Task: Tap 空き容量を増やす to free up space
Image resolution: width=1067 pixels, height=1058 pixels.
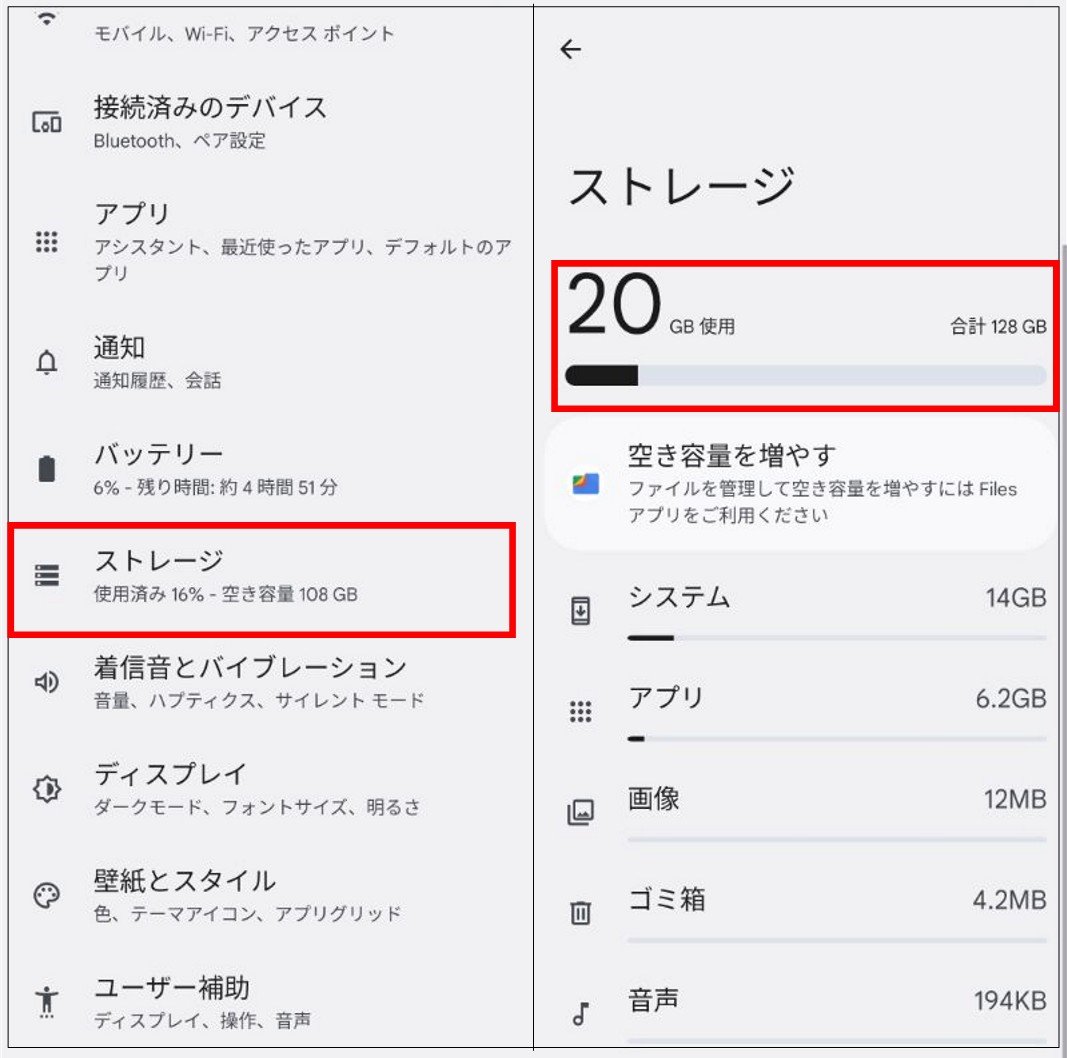Action: (800, 485)
